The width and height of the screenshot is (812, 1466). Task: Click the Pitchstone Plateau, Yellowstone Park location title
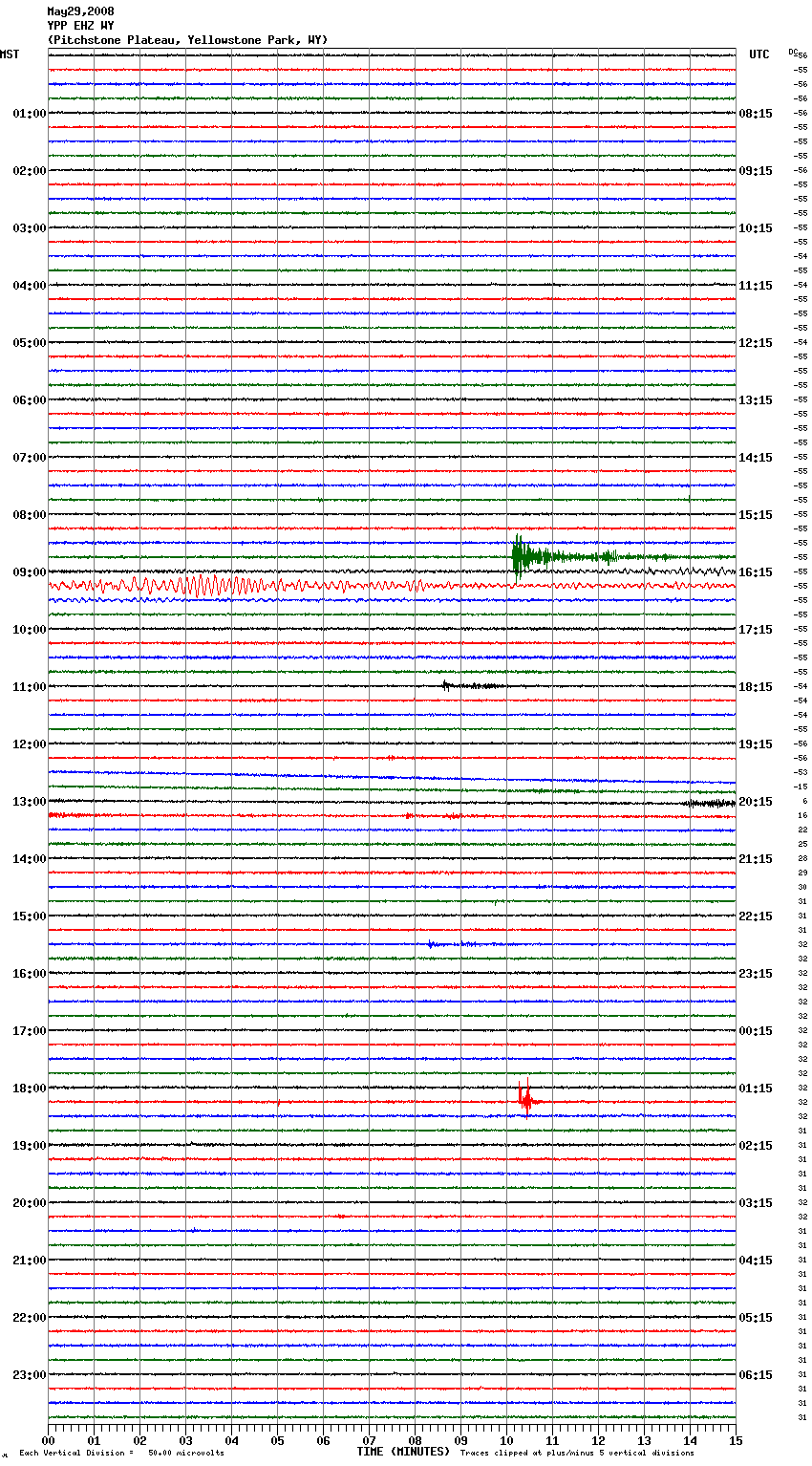(187, 40)
